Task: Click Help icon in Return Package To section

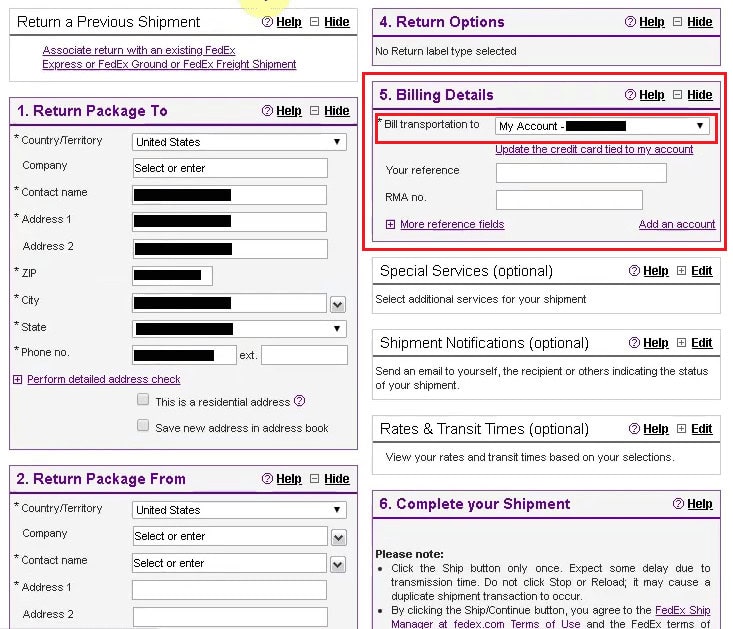Action: pyautogui.click(x=267, y=111)
